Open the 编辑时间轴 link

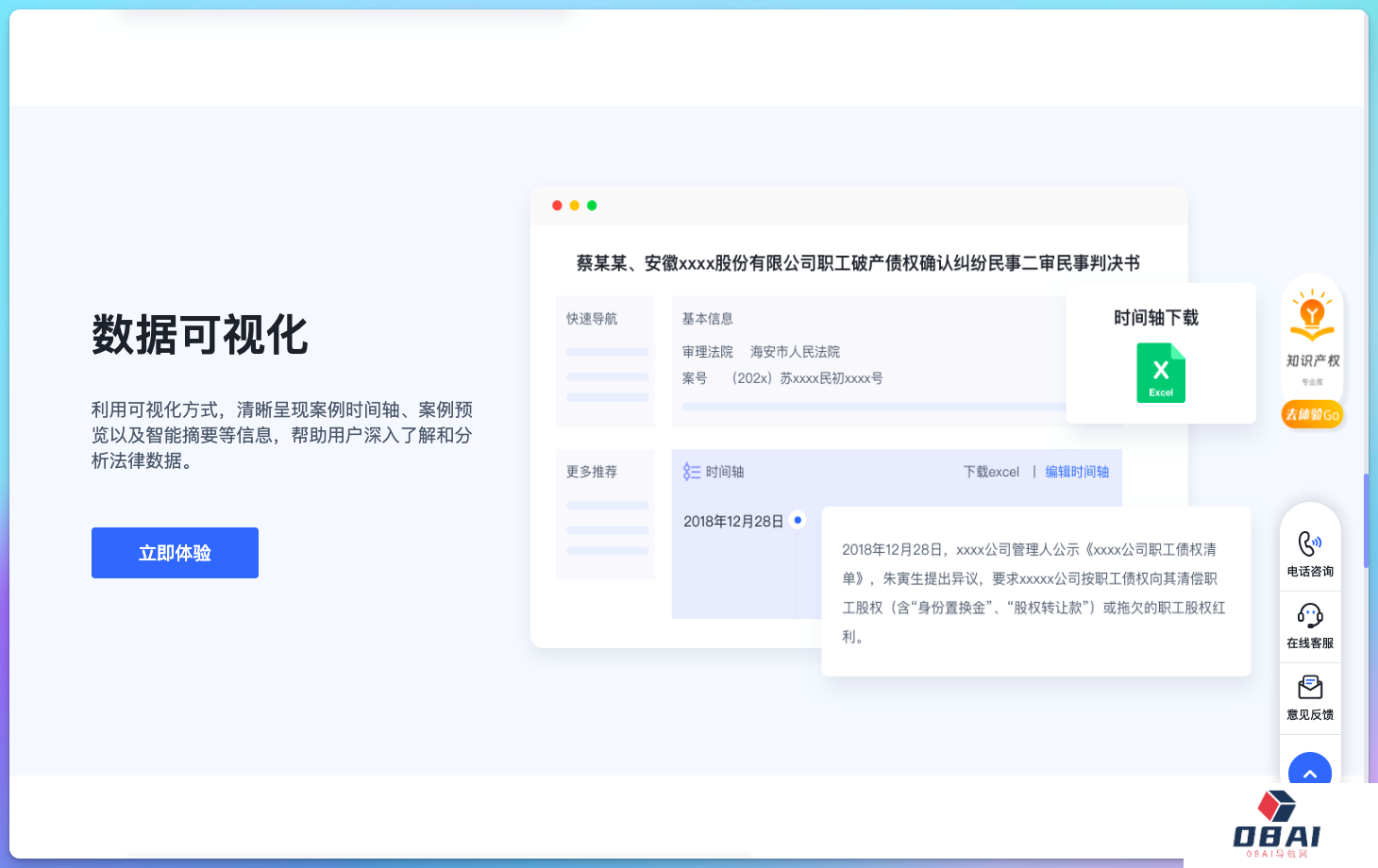click(x=1077, y=472)
